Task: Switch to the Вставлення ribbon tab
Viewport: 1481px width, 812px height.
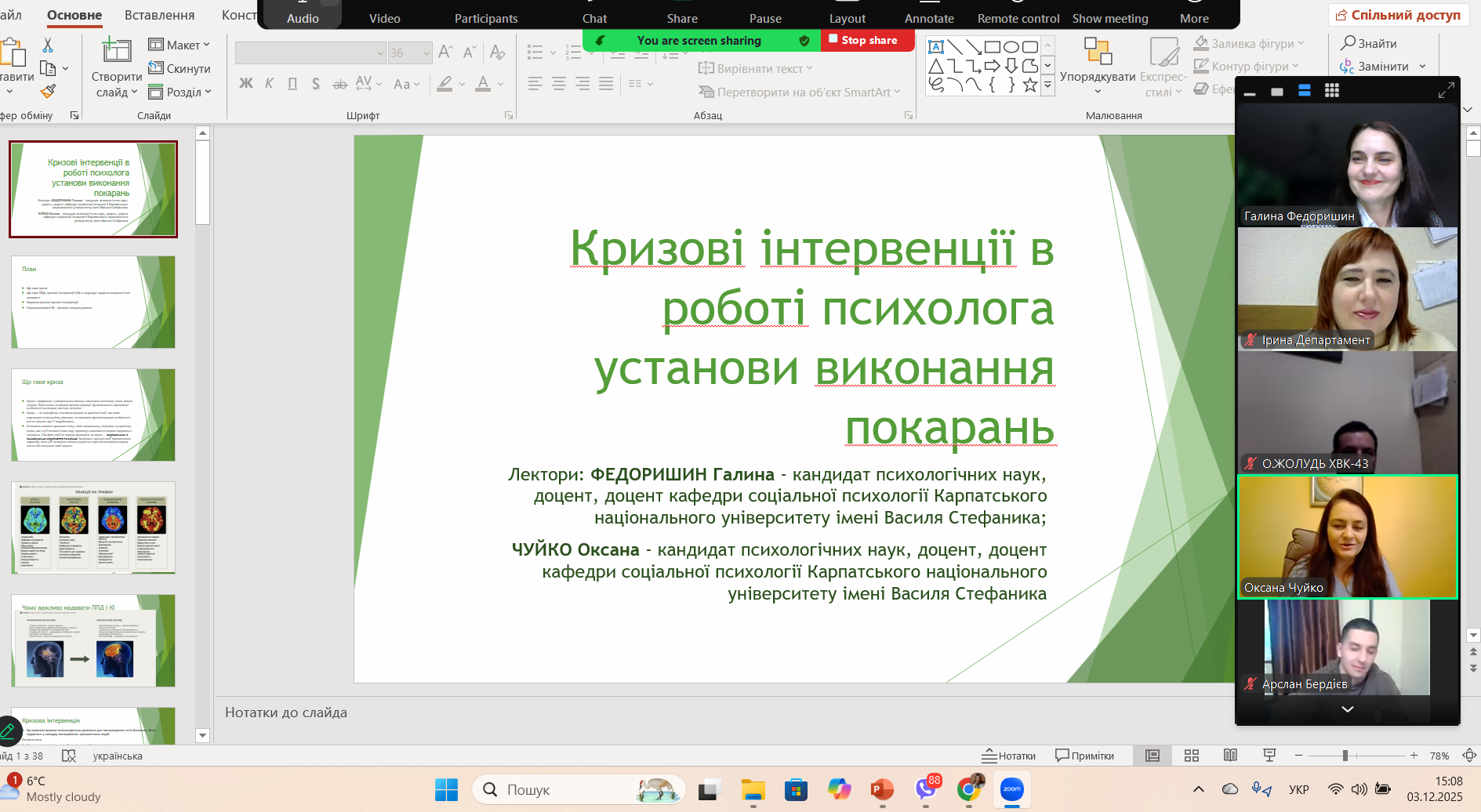Action: [x=160, y=15]
